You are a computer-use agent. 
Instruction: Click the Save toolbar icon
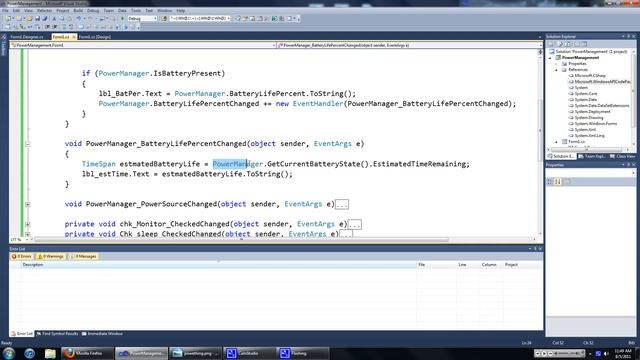tap(38, 18)
